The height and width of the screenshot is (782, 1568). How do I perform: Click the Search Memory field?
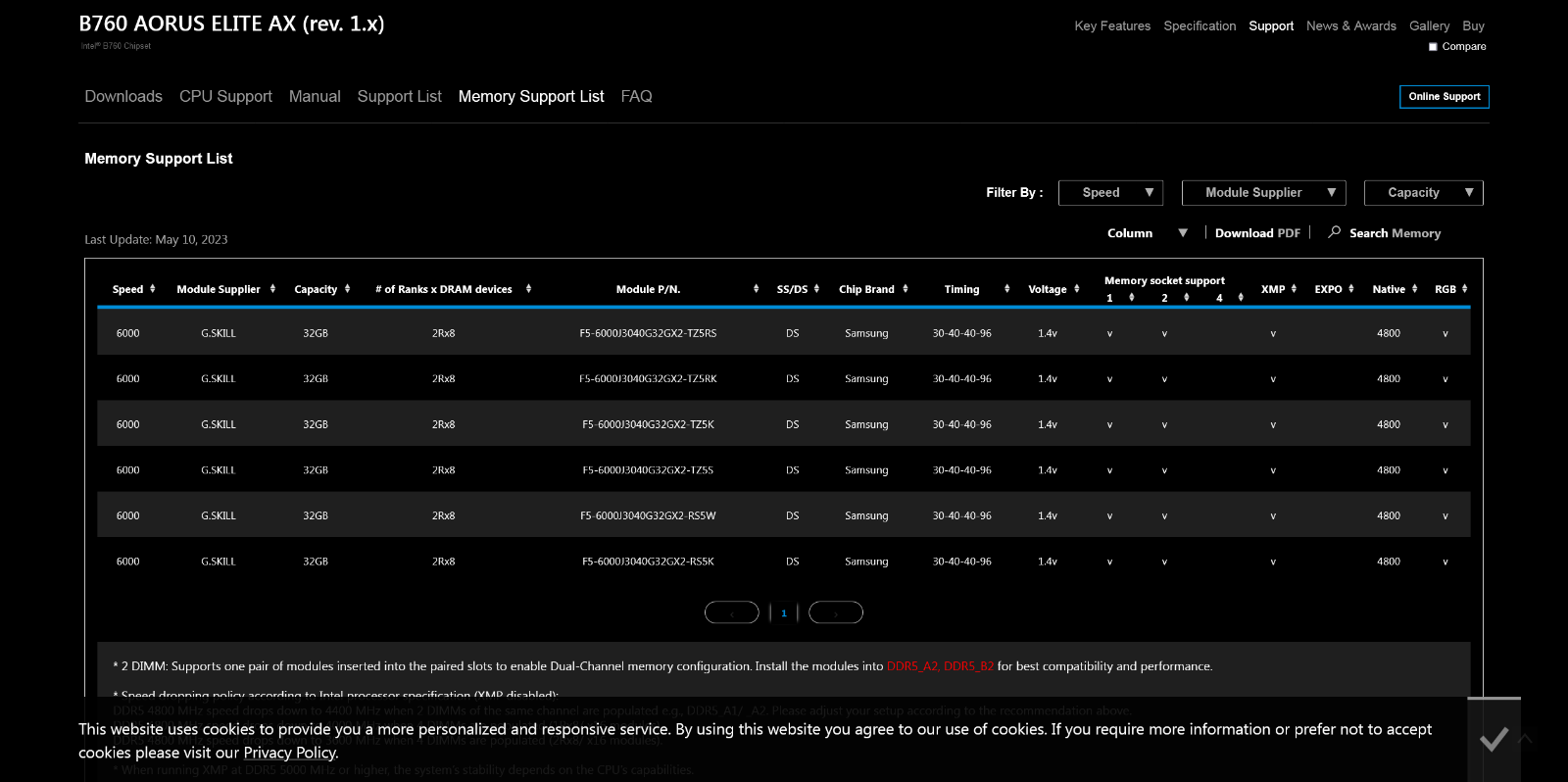pos(1395,233)
